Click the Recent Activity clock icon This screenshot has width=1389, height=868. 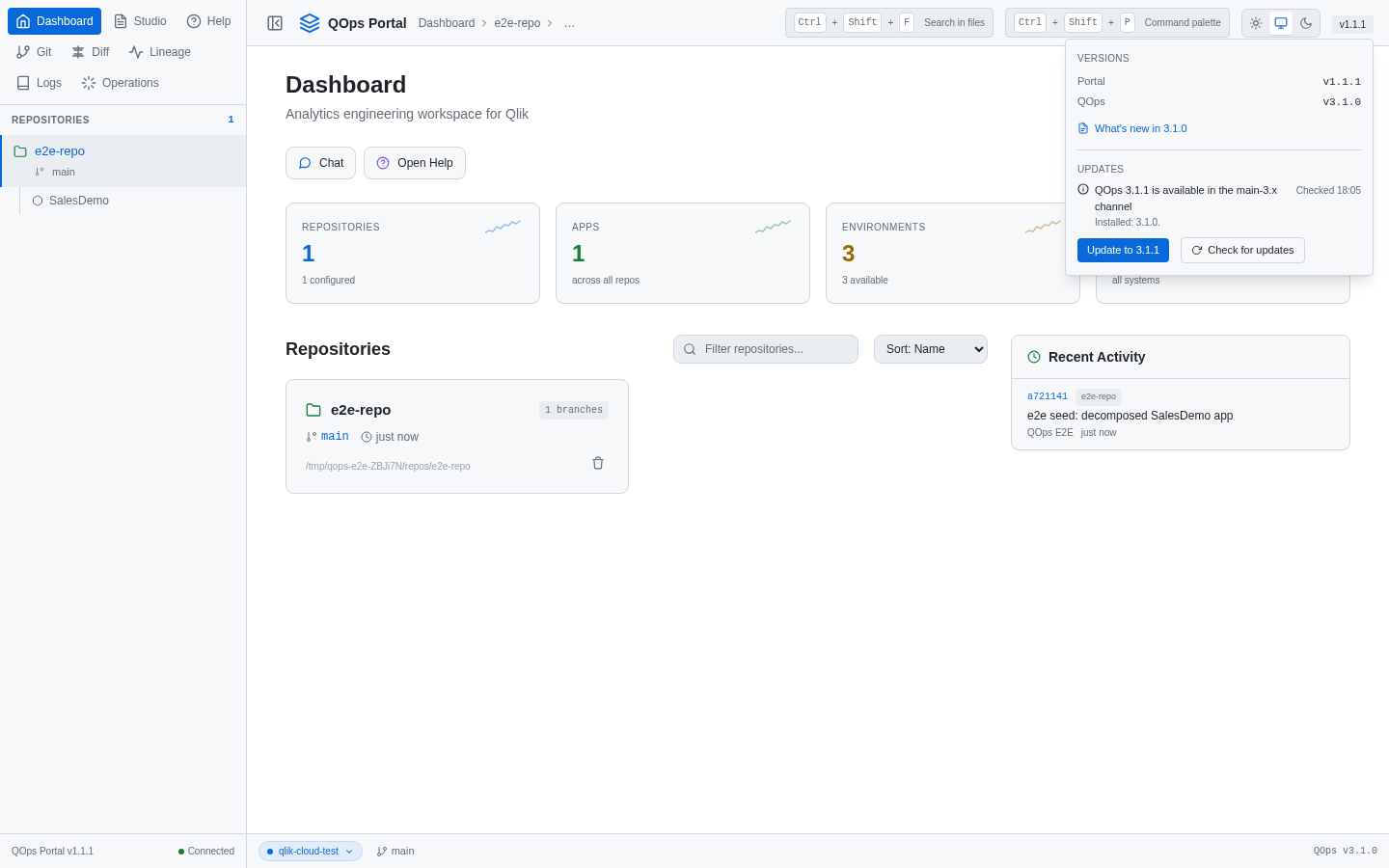1034,357
